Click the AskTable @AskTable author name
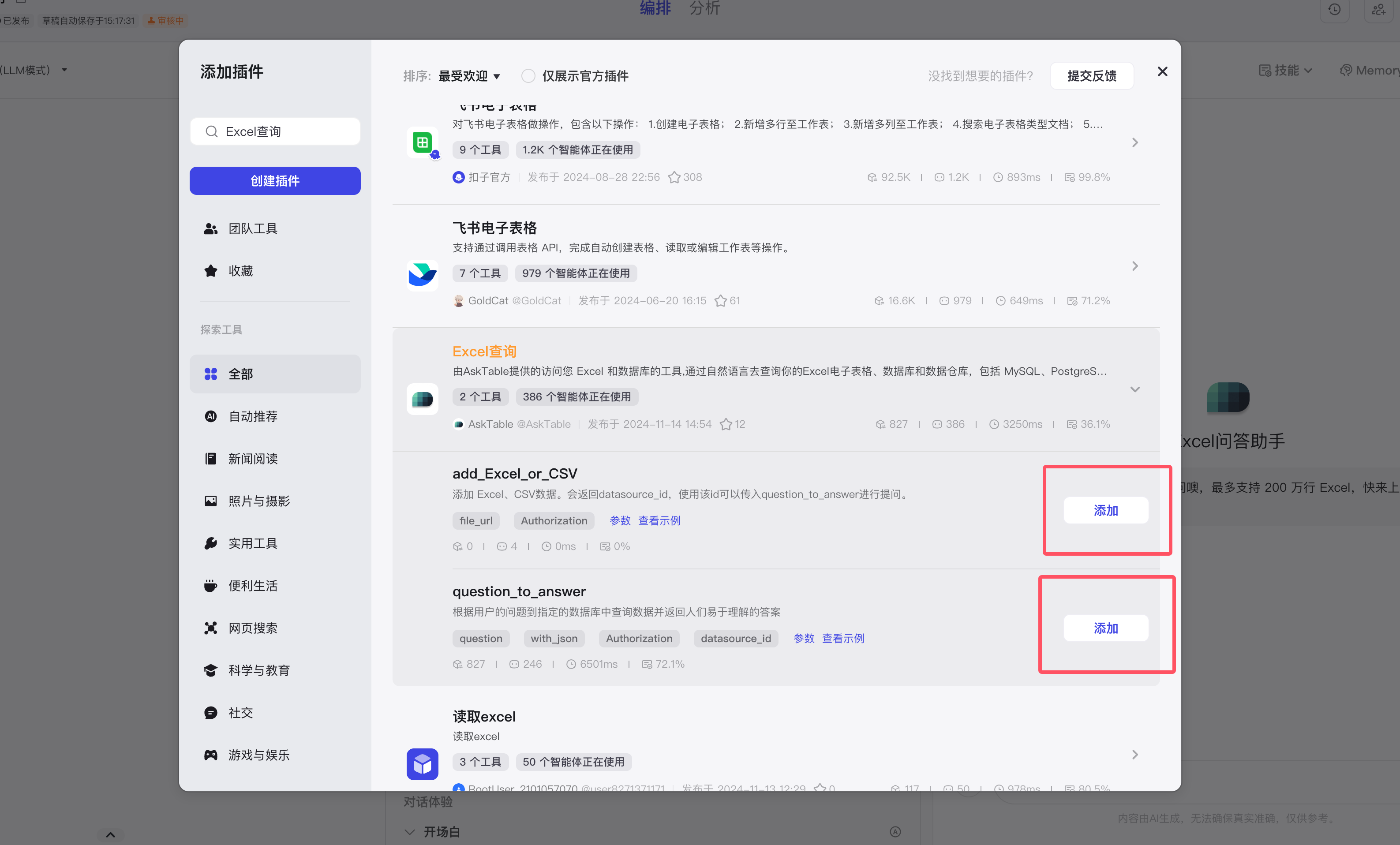The height and width of the screenshot is (845, 1400). click(x=519, y=425)
